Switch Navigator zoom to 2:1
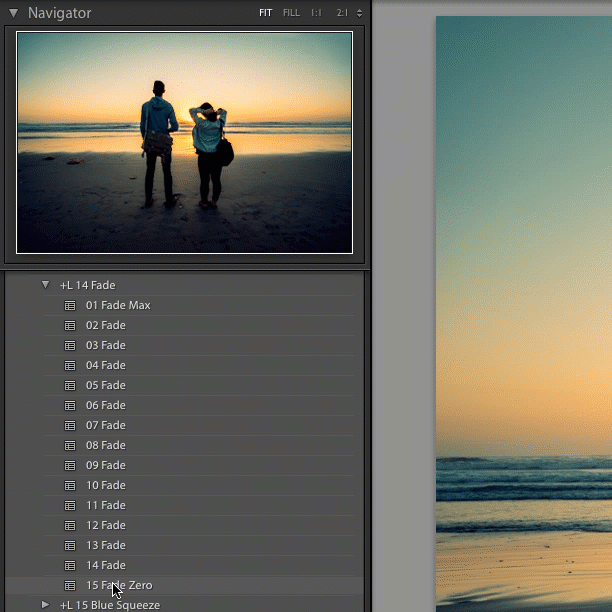 tap(342, 13)
